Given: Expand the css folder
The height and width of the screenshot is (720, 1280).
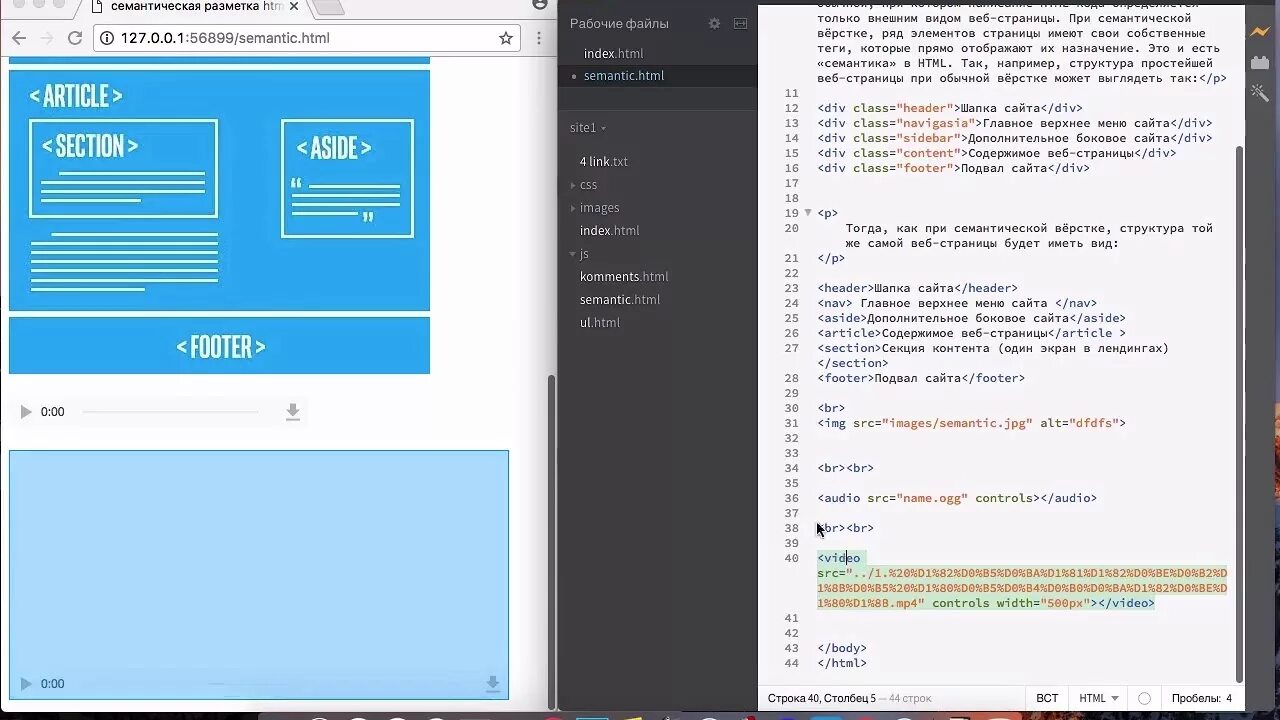Looking at the screenshot, I should coord(588,185).
